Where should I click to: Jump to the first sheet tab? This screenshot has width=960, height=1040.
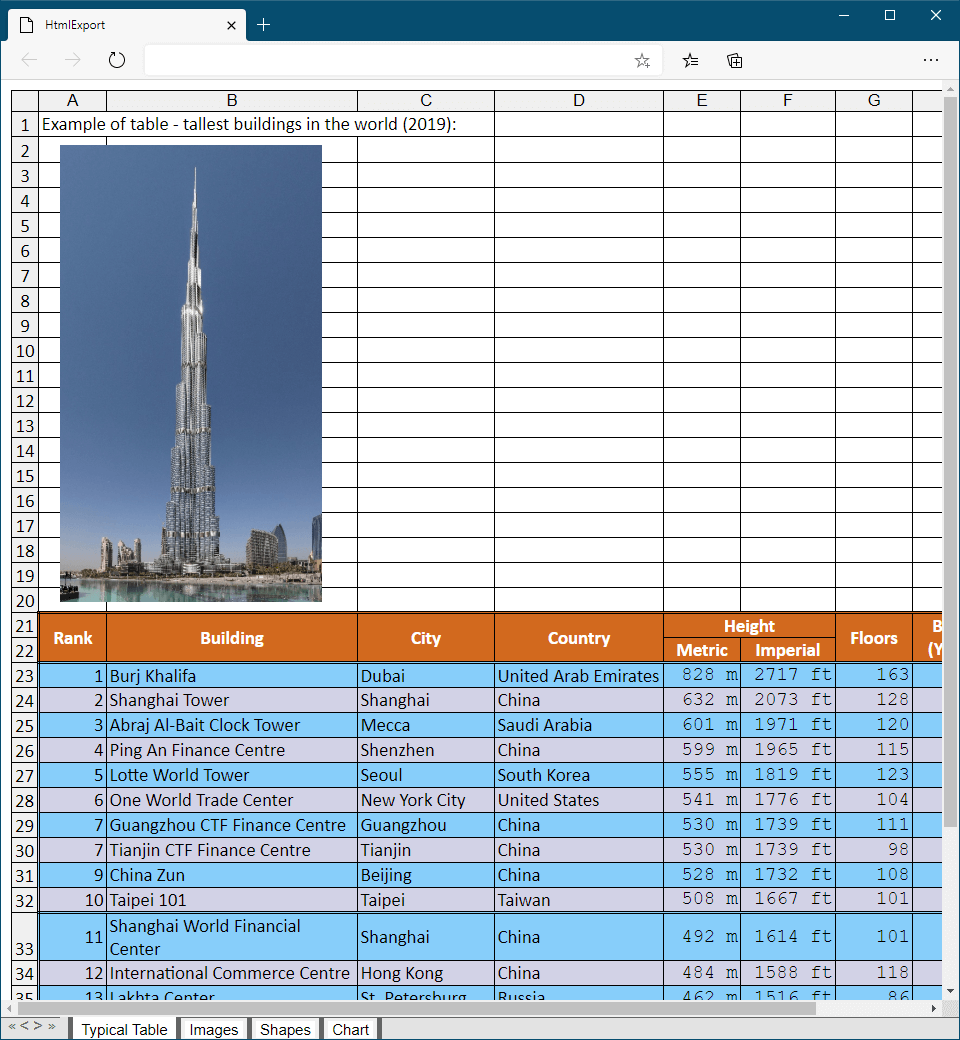(12, 1027)
